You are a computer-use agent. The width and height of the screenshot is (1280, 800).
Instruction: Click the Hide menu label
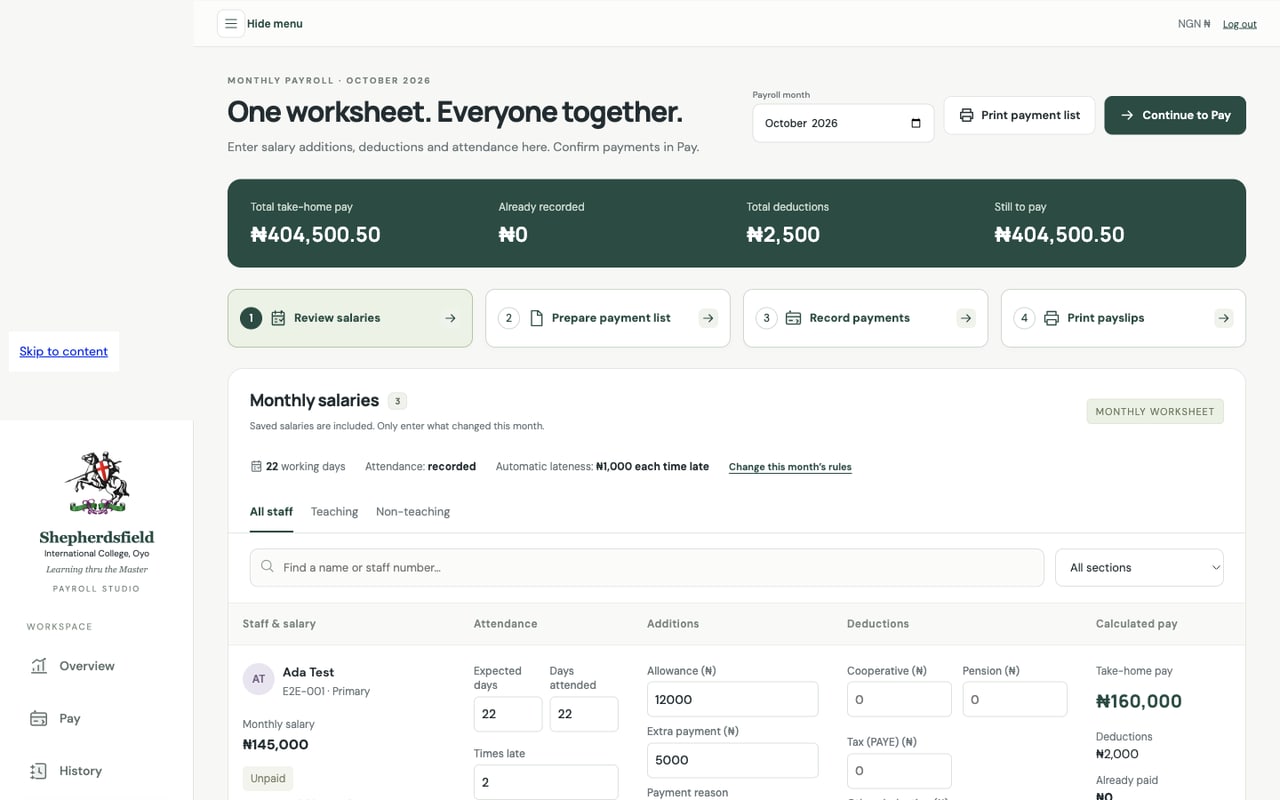pyautogui.click(x=275, y=24)
